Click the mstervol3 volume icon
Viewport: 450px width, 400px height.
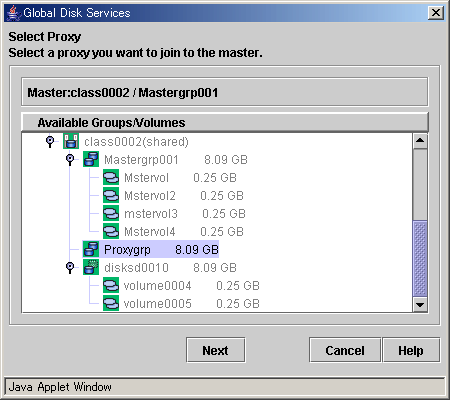point(111,213)
